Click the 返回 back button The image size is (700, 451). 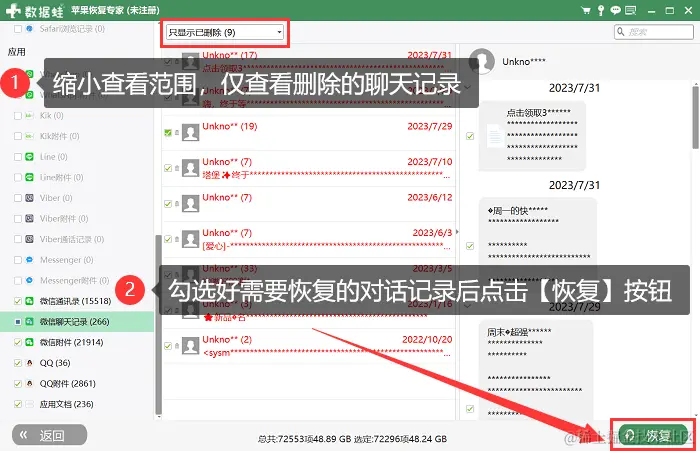click(x=50, y=435)
